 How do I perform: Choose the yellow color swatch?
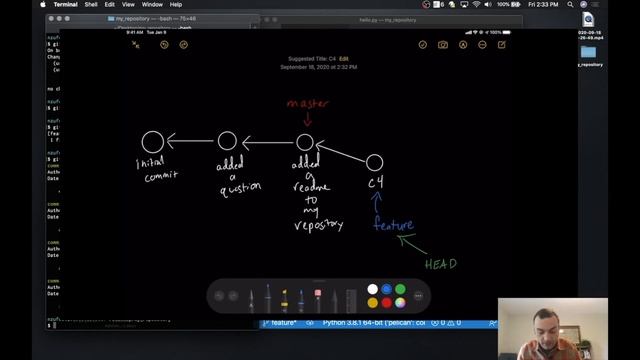pyautogui.click(x=373, y=303)
